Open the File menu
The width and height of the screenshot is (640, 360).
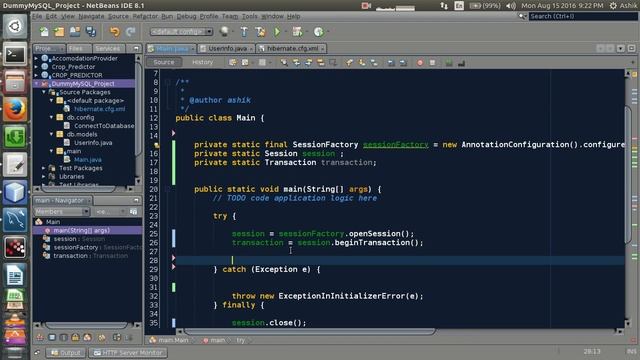click(37, 16)
